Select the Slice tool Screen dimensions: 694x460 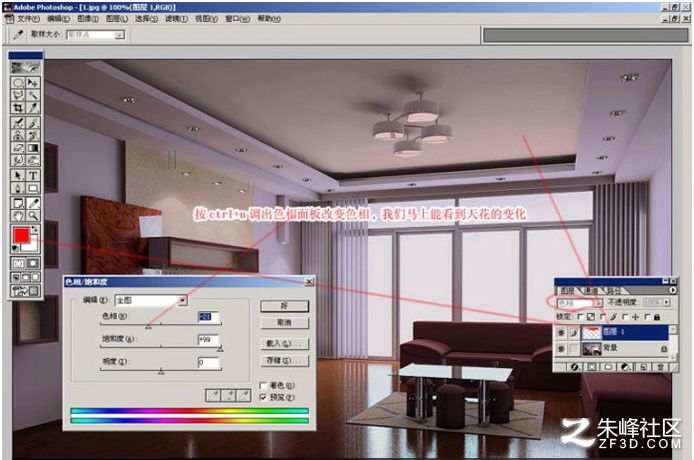point(33,108)
